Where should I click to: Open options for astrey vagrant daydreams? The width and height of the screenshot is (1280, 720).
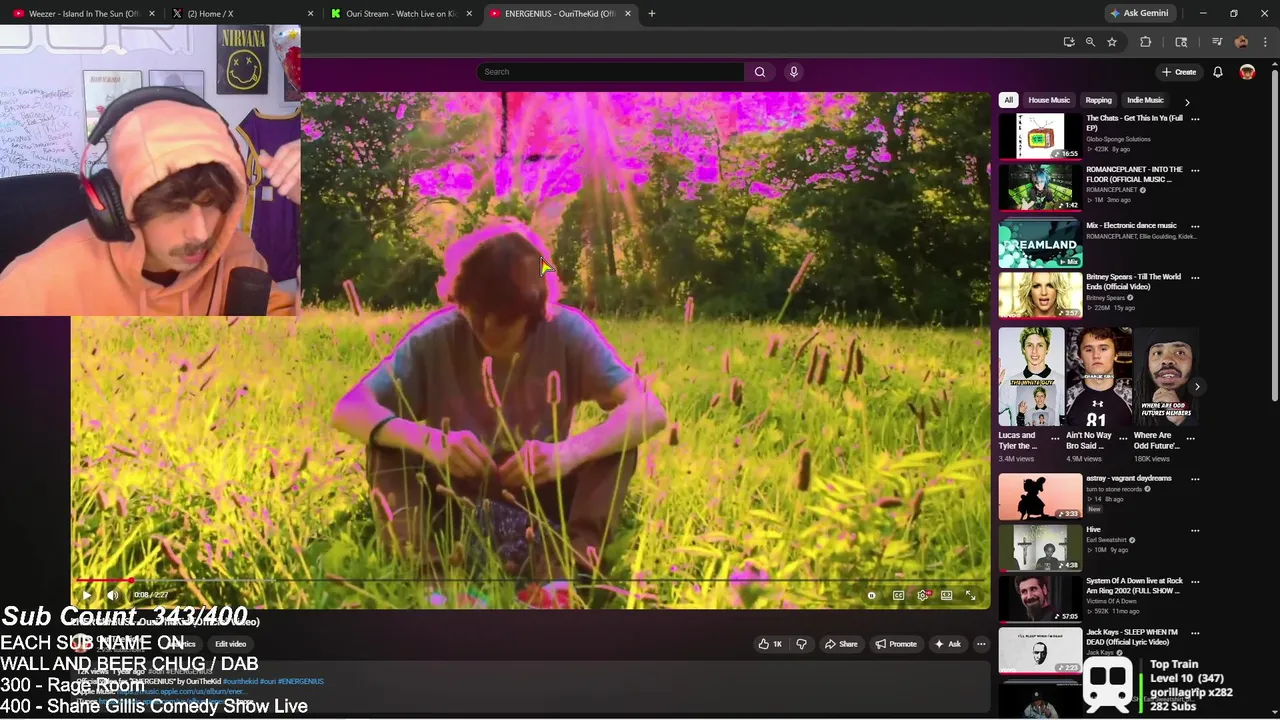(1195, 479)
